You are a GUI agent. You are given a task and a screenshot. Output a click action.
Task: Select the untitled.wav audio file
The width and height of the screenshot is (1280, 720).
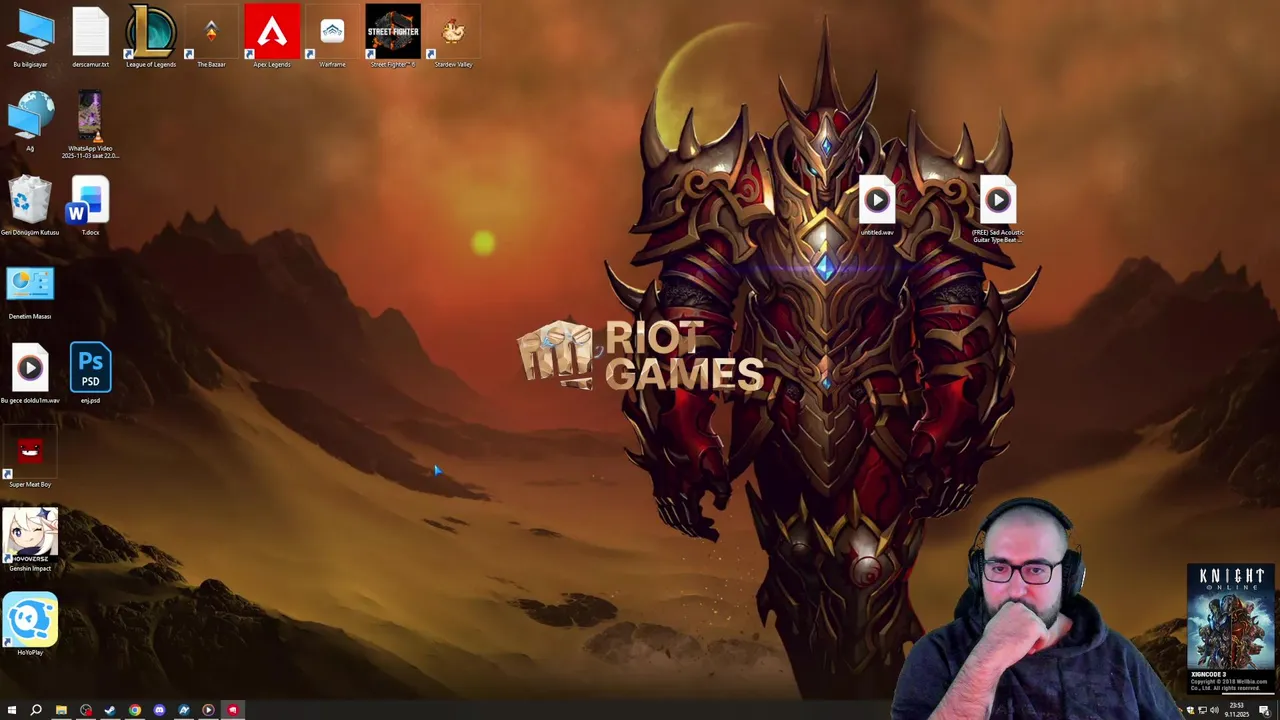(877, 206)
